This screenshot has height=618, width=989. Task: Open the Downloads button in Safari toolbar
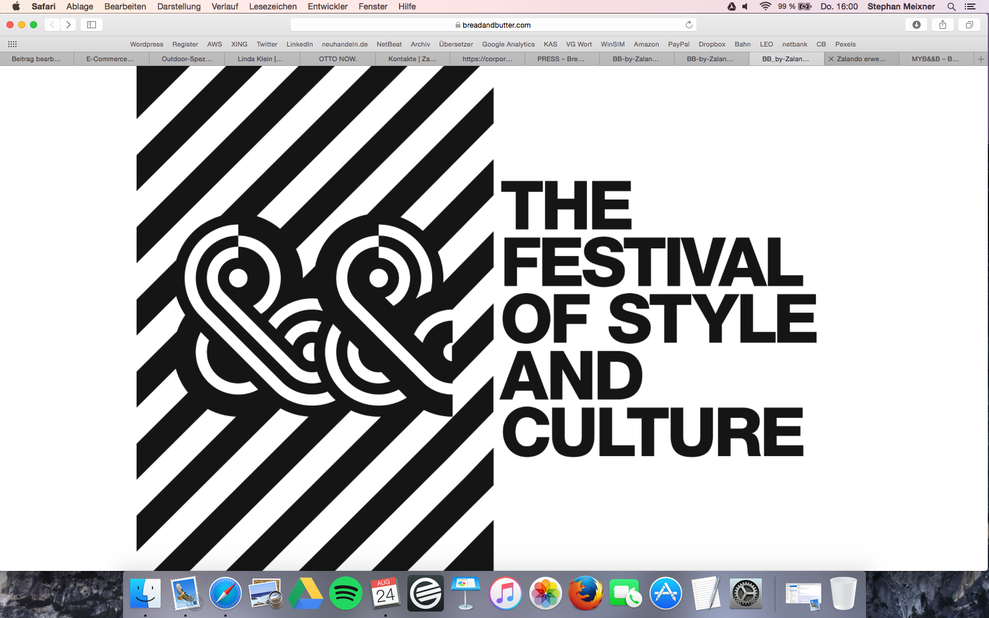(916, 25)
